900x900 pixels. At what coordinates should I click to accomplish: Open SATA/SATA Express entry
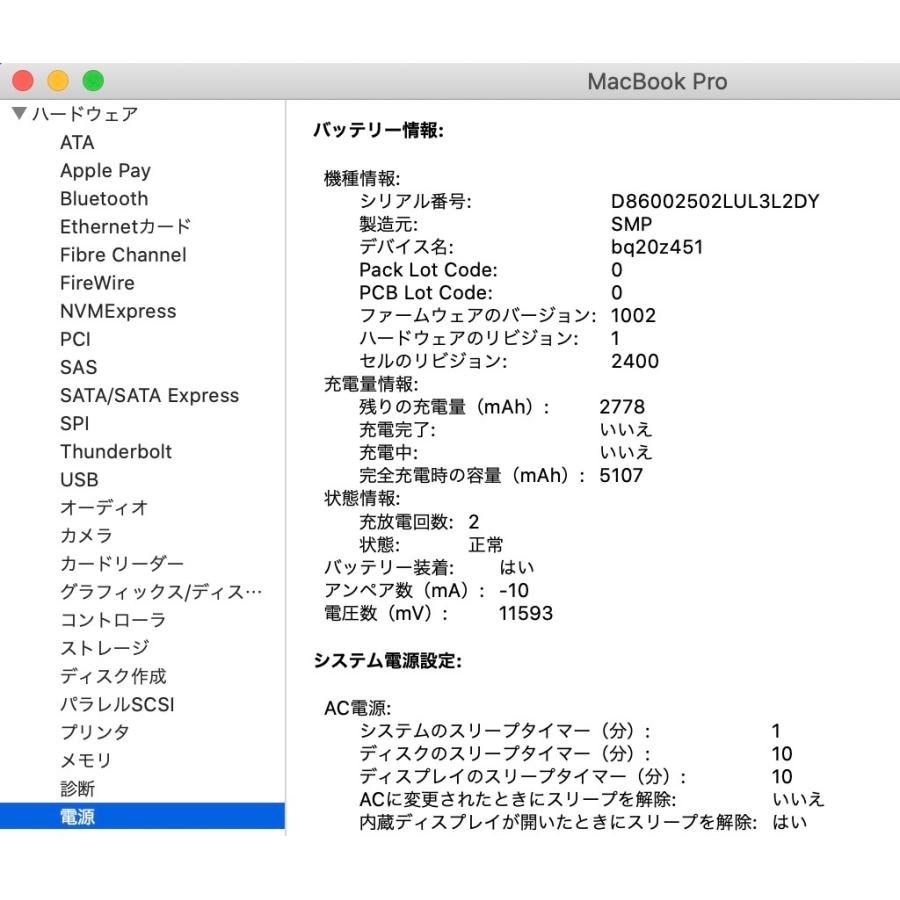click(149, 395)
